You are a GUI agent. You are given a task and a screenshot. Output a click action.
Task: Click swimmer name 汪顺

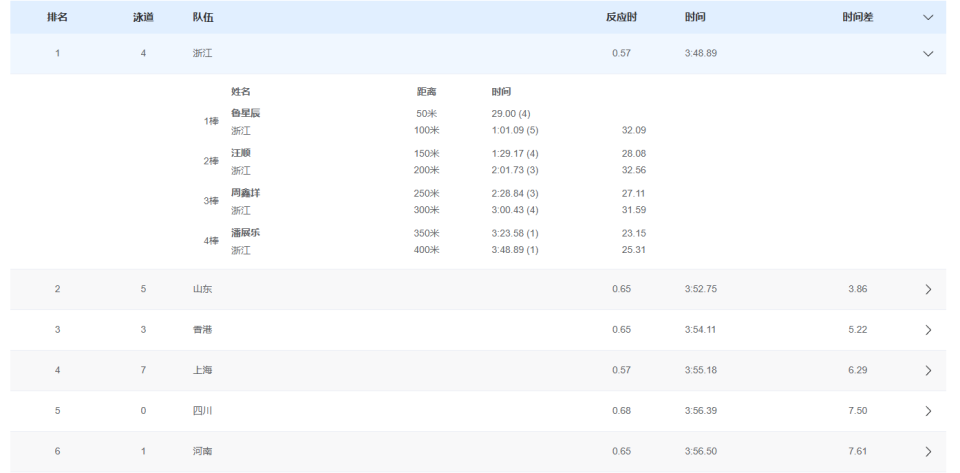click(241, 153)
